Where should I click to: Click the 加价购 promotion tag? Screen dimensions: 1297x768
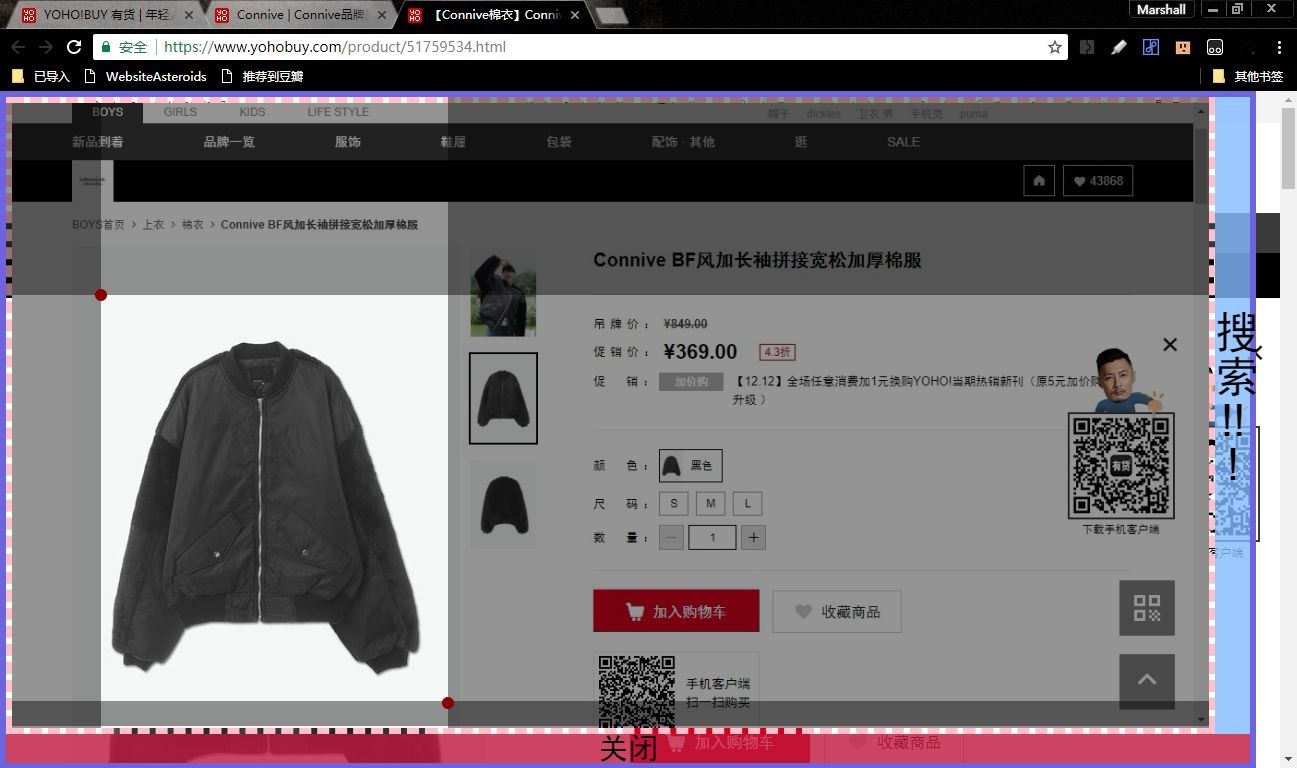(691, 382)
